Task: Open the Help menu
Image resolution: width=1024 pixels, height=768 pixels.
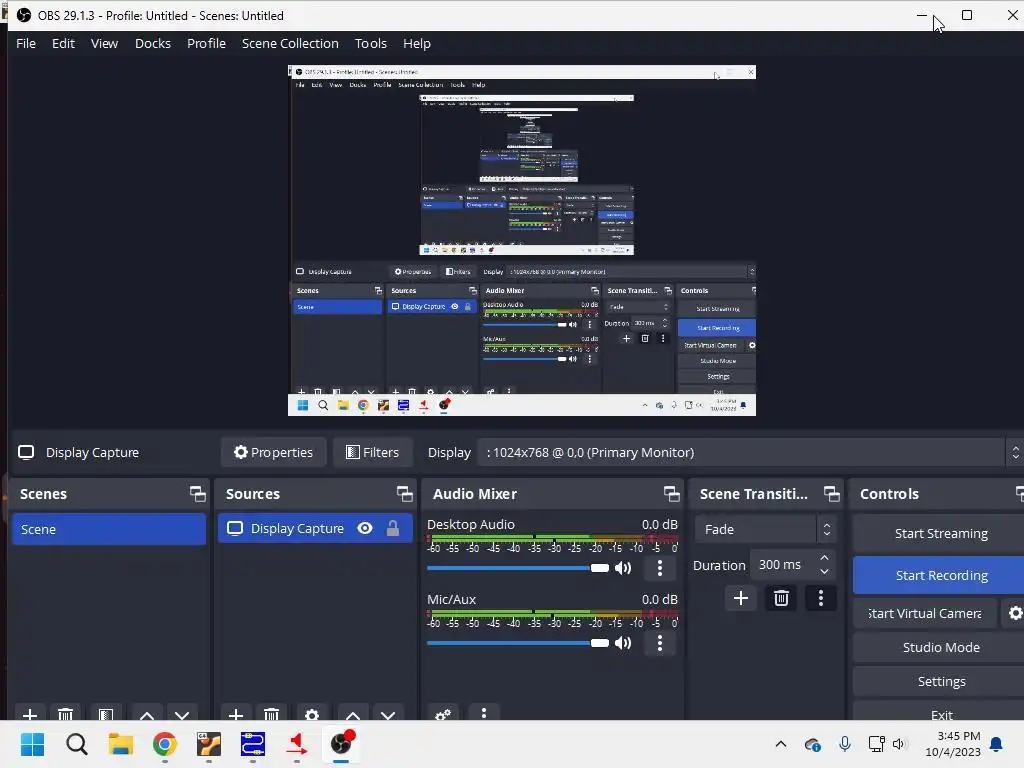Action: [x=417, y=44]
